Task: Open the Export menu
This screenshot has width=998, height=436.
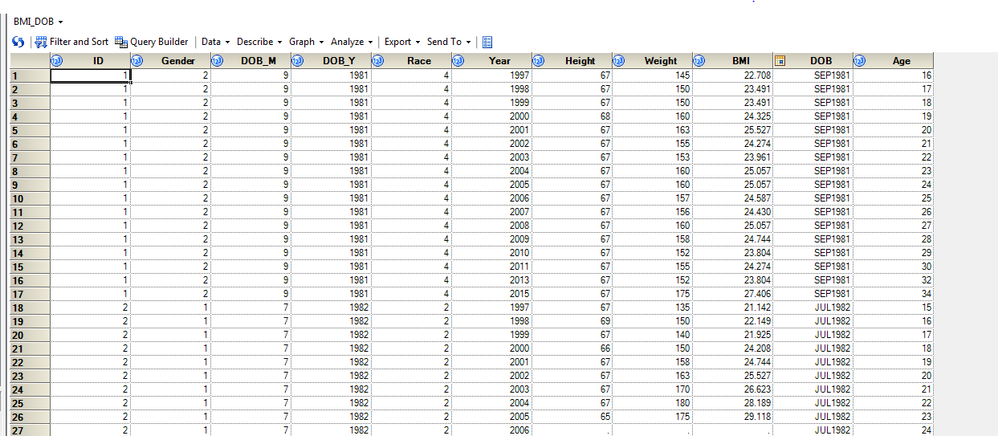Action: pos(402,42)
